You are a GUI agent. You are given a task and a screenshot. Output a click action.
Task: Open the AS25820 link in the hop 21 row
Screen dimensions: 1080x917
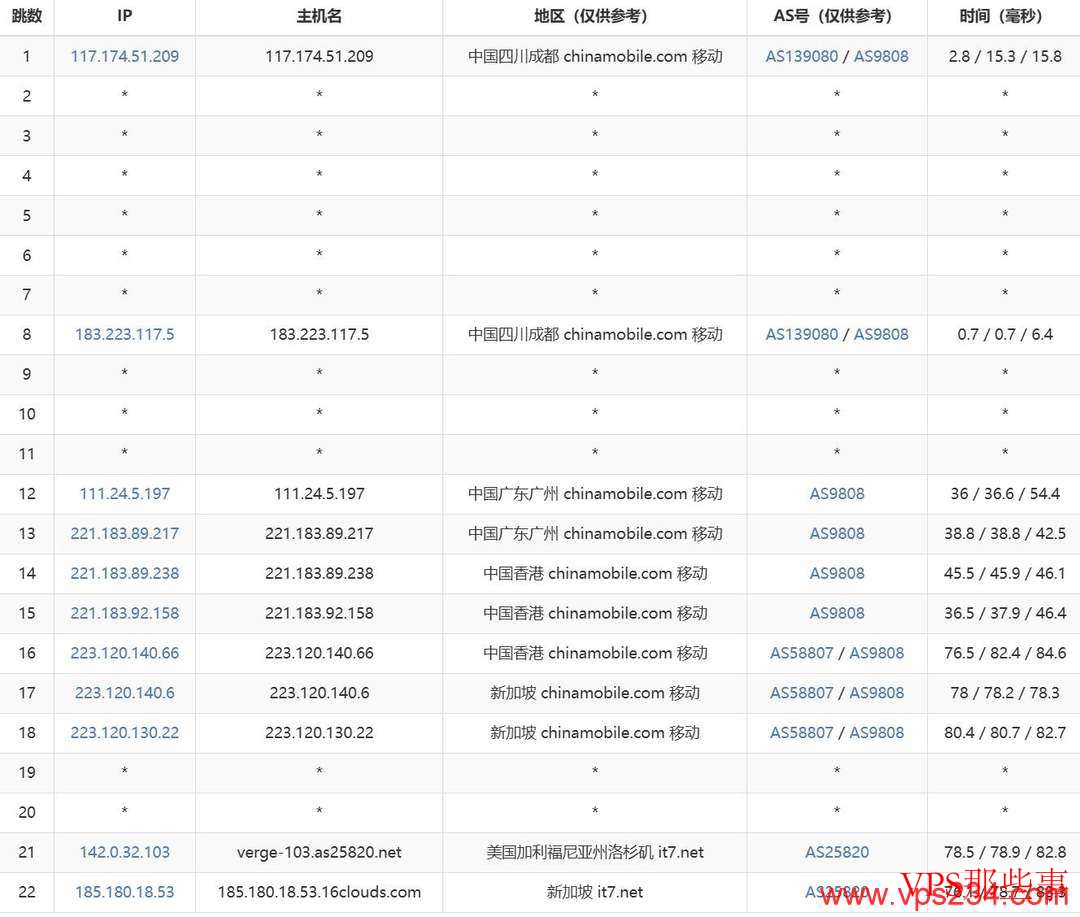tap(837, 852)
